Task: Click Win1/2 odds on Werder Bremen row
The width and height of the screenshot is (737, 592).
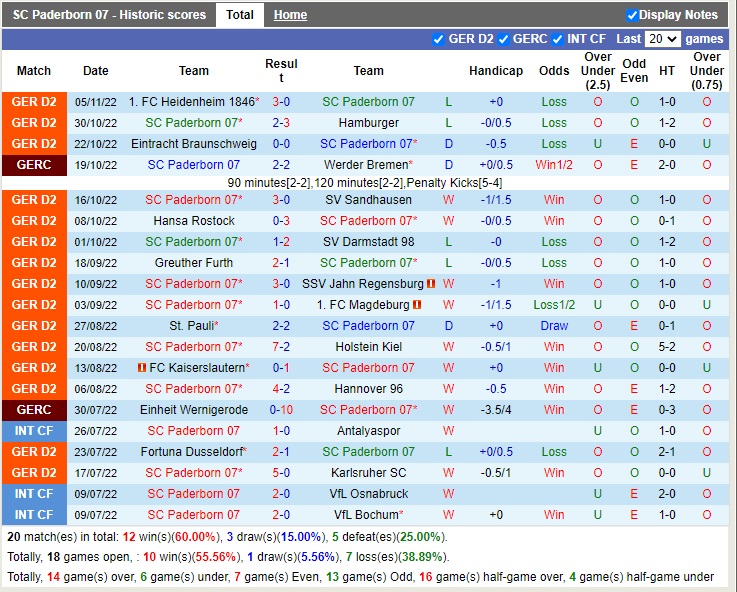Action: pyautogui.click(x=554, y=165)
